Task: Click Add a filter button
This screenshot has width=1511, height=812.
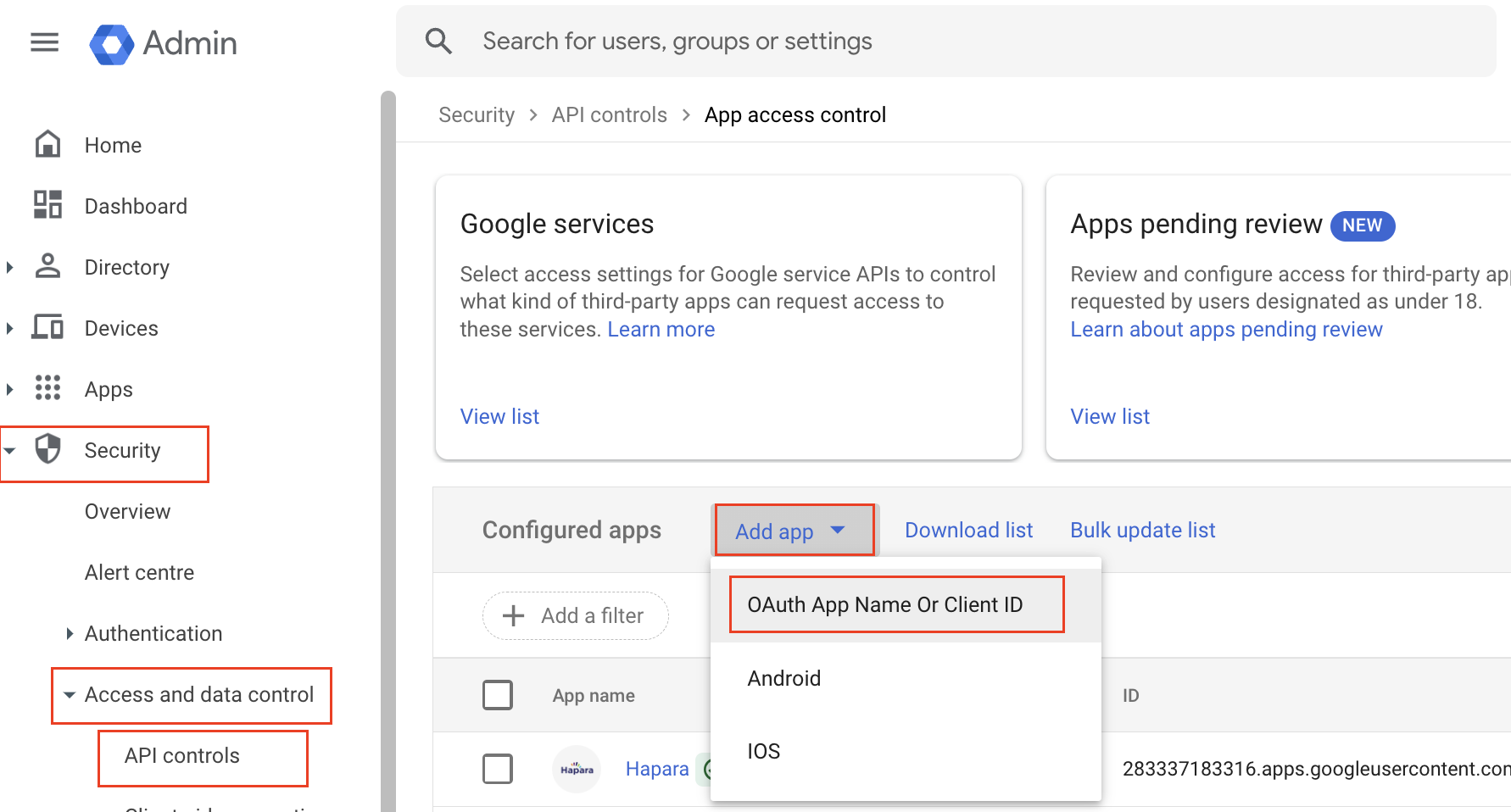Action: point(576,615)
